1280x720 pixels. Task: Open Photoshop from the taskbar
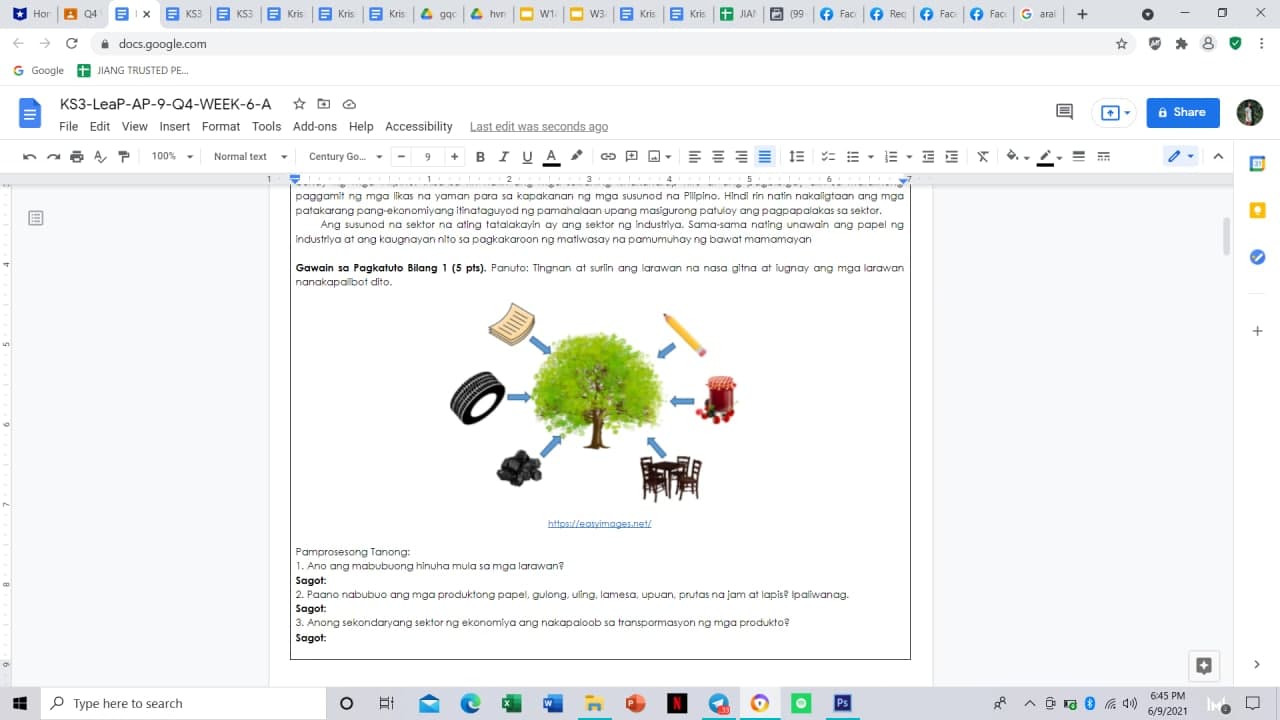[843, 703]
